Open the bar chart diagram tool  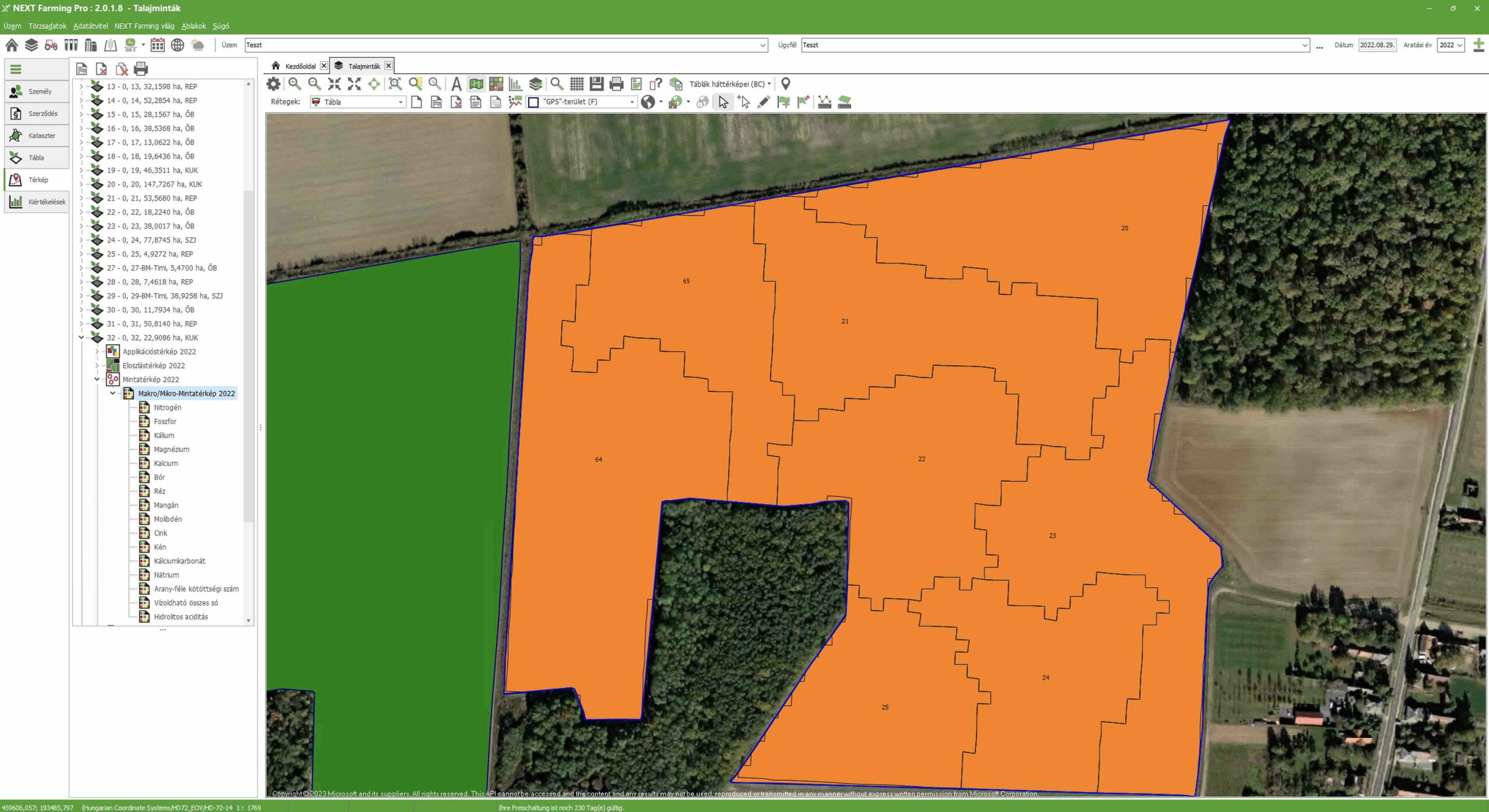pos(515,84)
